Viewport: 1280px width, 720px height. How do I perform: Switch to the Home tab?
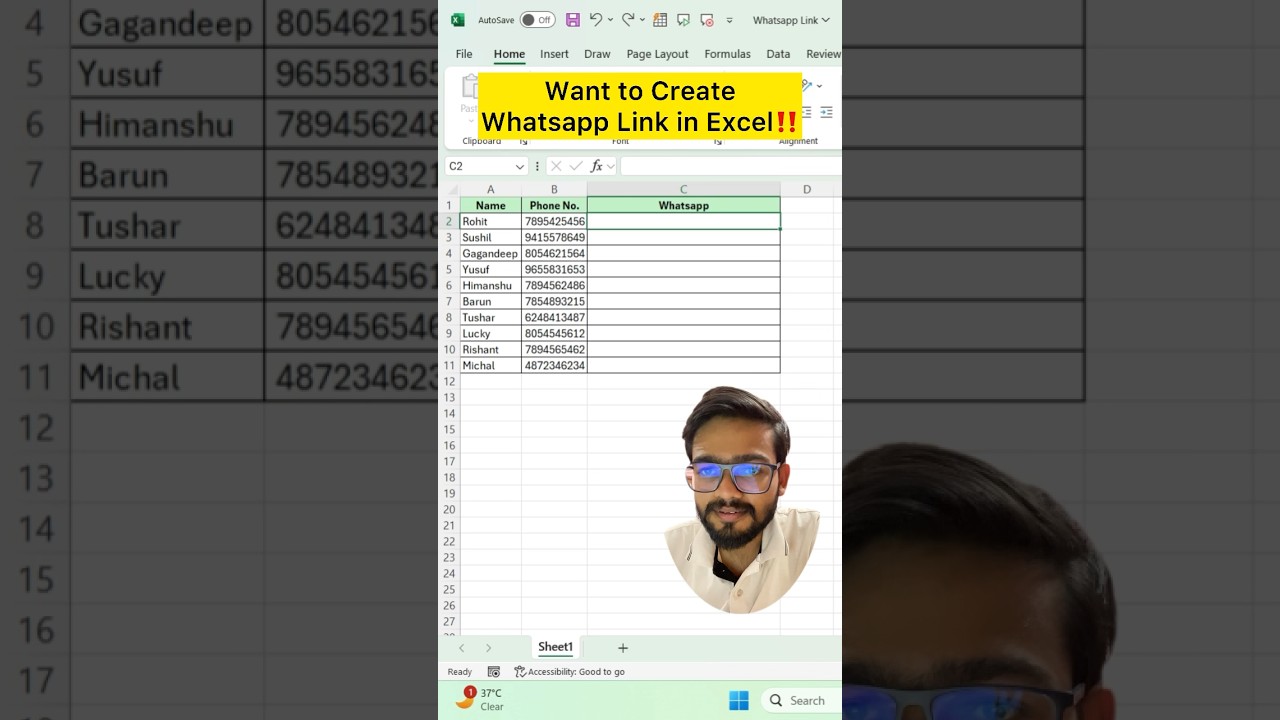[x=509, y=54]
